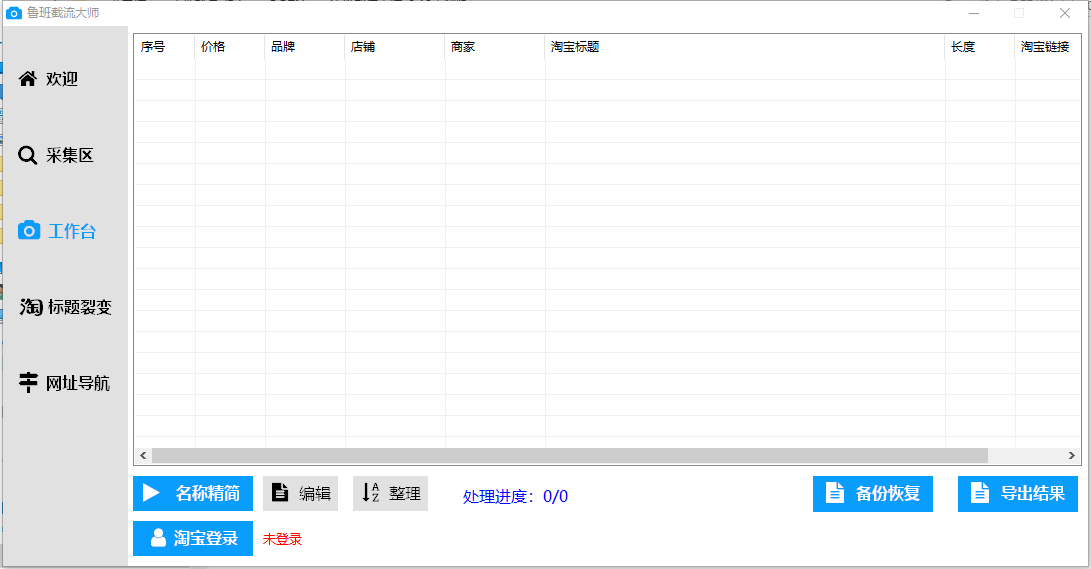The width and height of the screenshot is (1091, 569).
Task: Click the horizontal scrollbar thumb
Action: [570, 455]
